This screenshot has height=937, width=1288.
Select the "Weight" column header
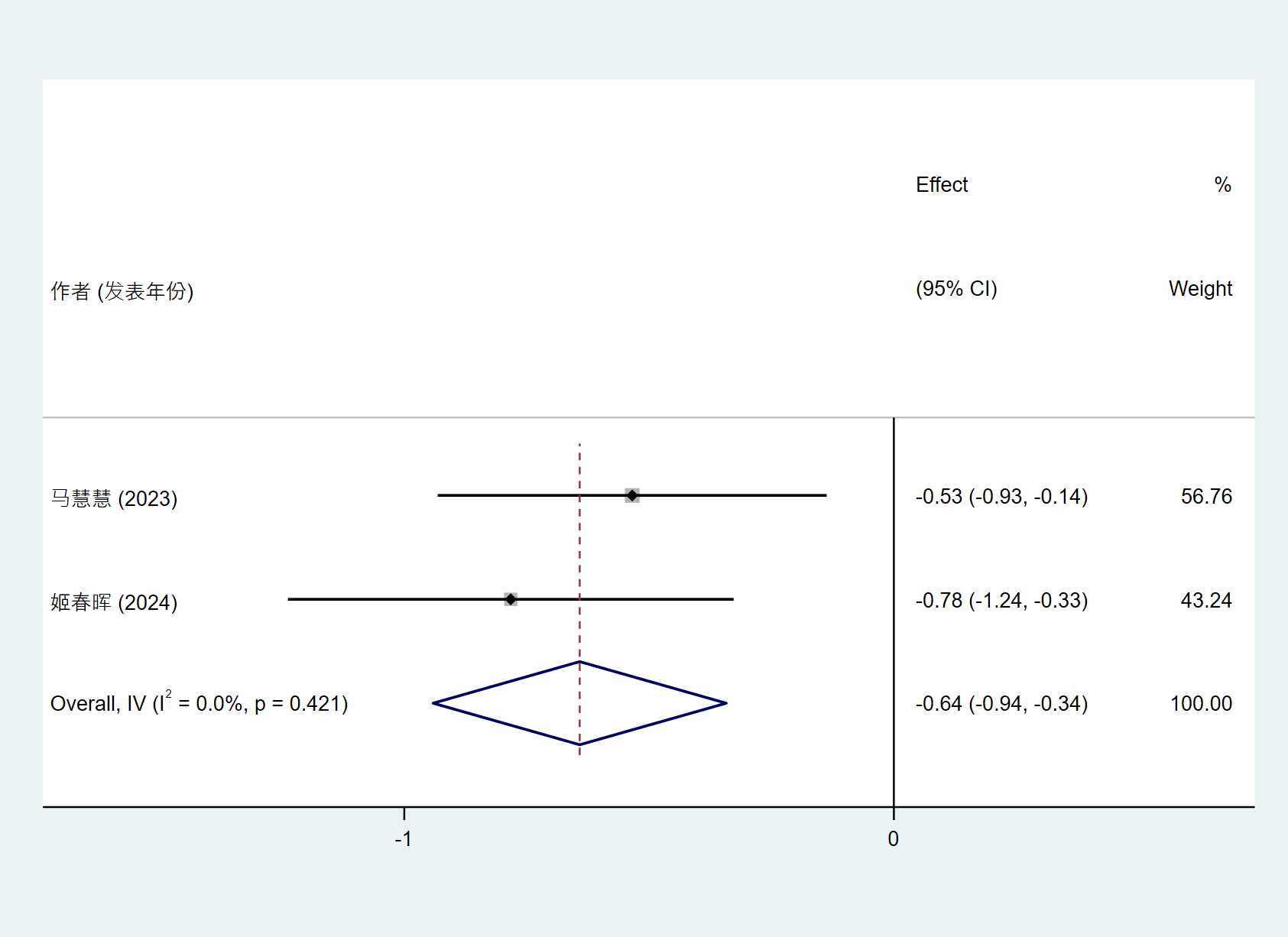(x=1200, y=289)
